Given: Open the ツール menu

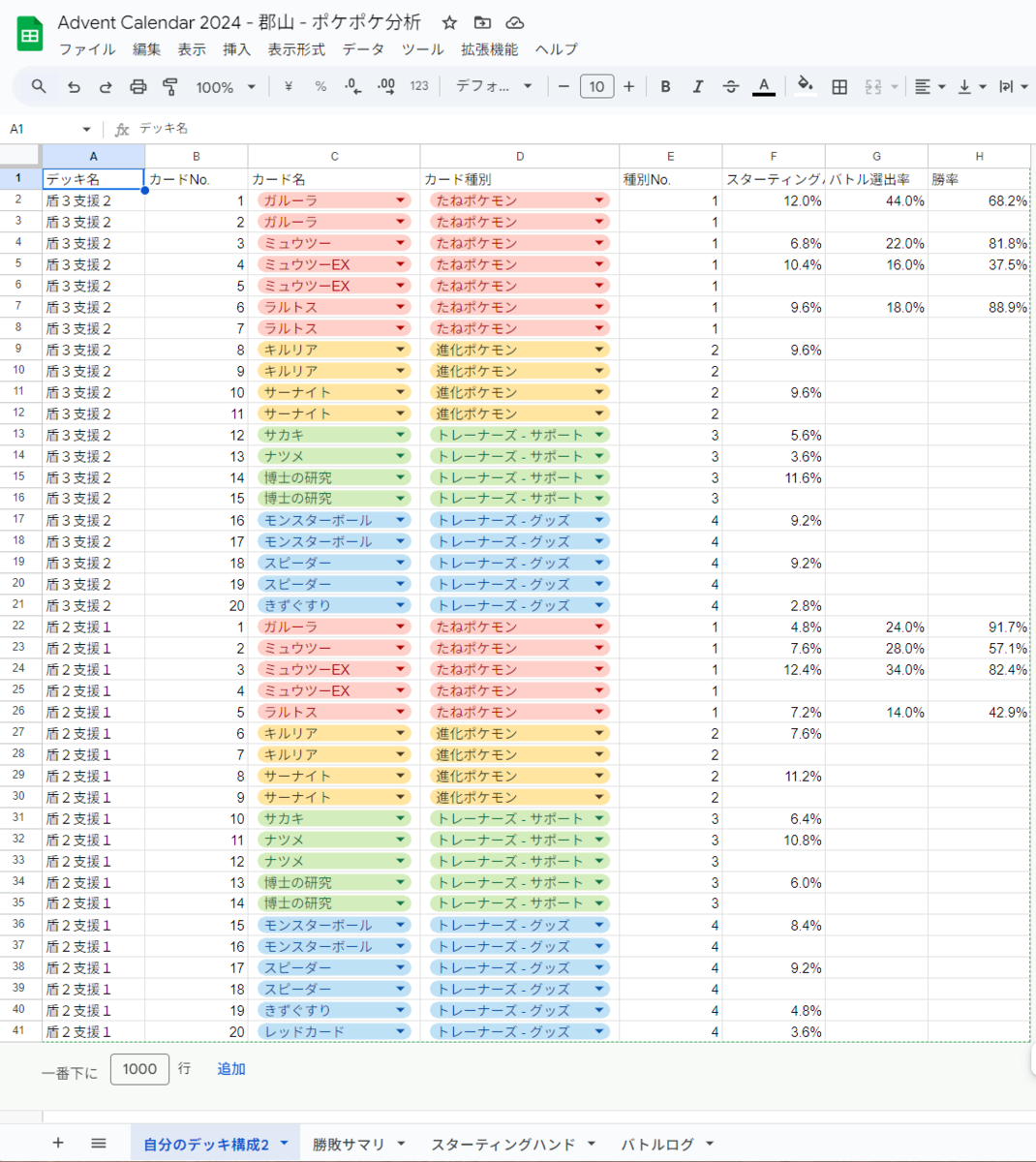Looking at the screenshot, I should 422,49.
